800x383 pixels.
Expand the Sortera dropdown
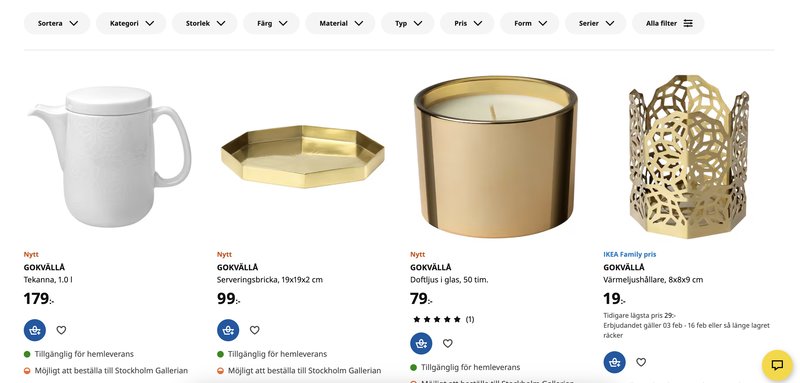point(57,23)
